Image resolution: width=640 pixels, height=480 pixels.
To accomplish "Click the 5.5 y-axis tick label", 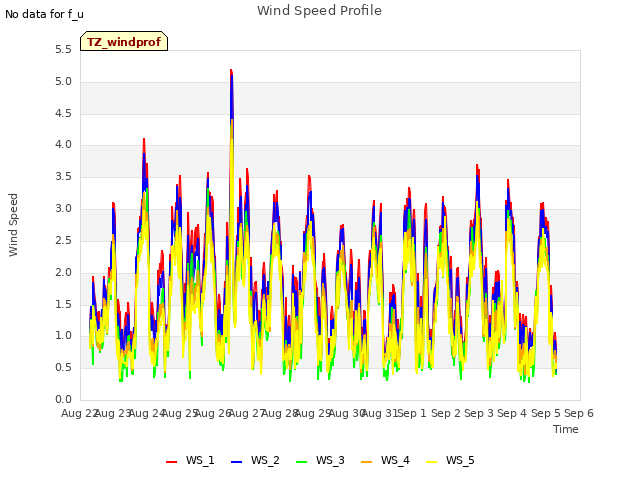I will pos(63,50).
